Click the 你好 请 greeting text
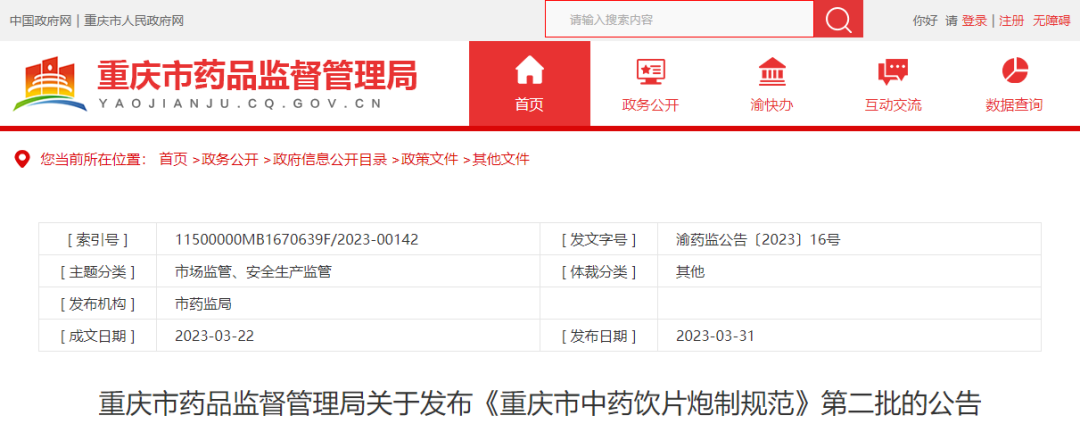 pos(935,21)
